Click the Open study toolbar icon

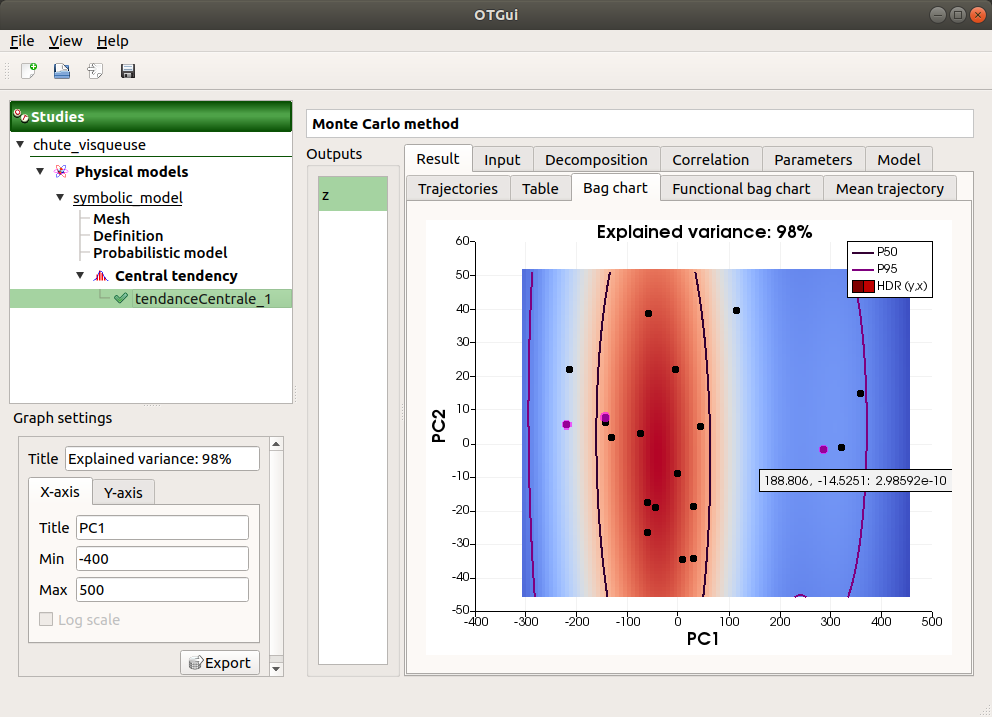tap(62, 71)
